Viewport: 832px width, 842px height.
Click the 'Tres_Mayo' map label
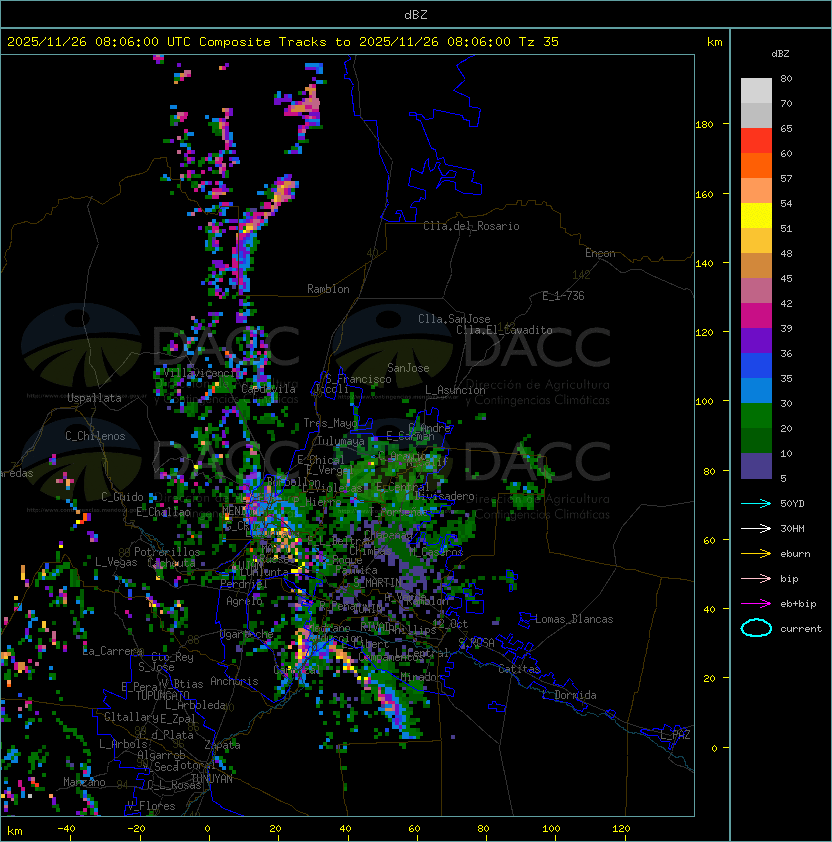coord(330,423)
